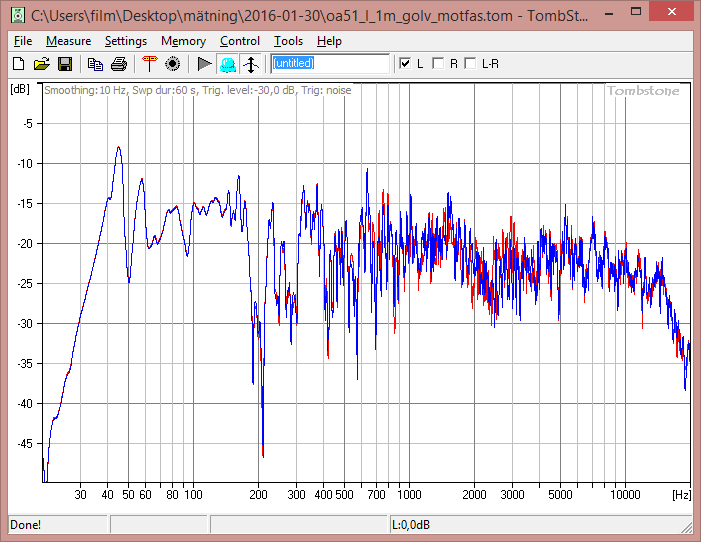Click the round speaker record icon
Viewport: 701px width, 542px height.
tap(173, 64)
